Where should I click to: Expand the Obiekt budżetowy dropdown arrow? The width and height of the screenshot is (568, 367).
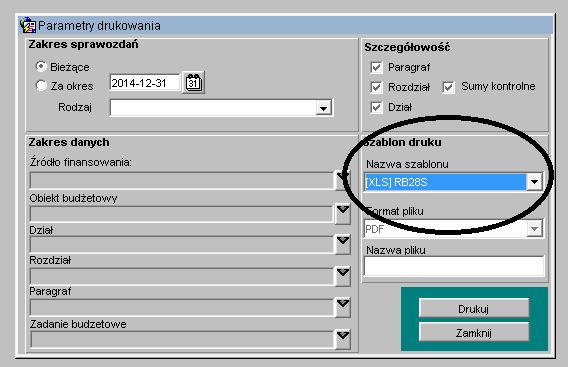click(343, 213)
